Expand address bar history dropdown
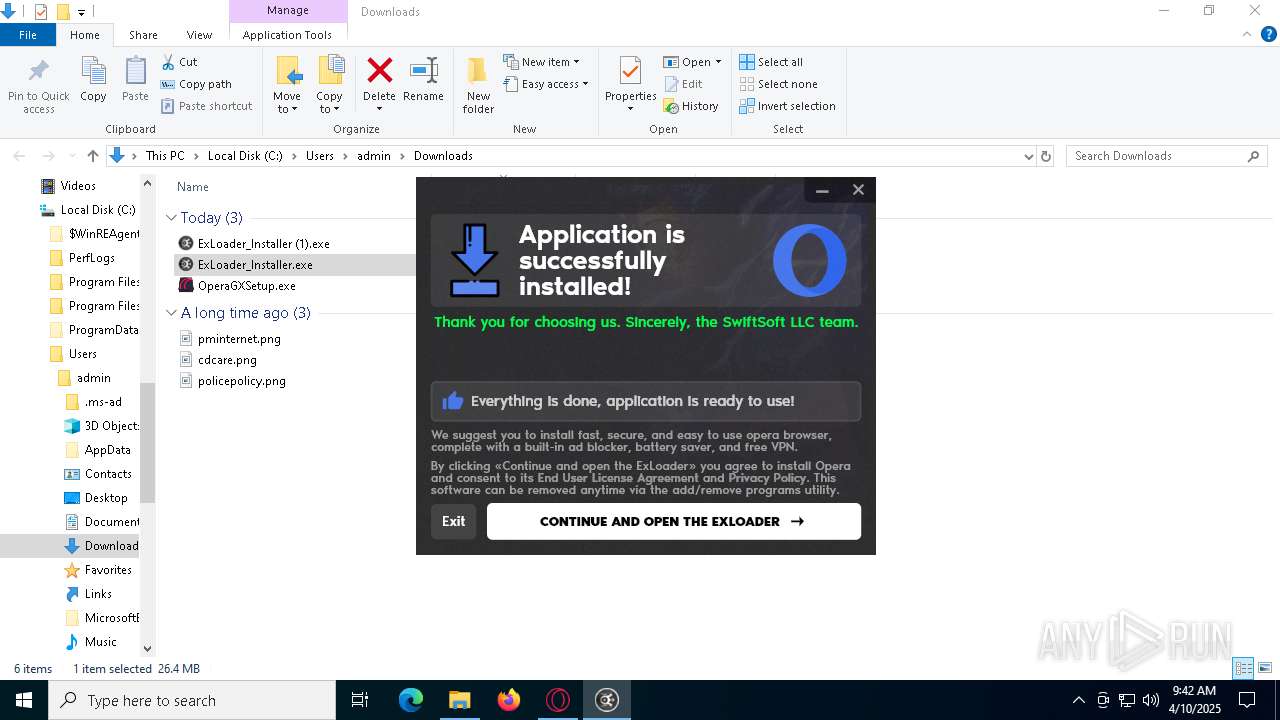This screenshot has width=1280, height=720. [1028, 156]
